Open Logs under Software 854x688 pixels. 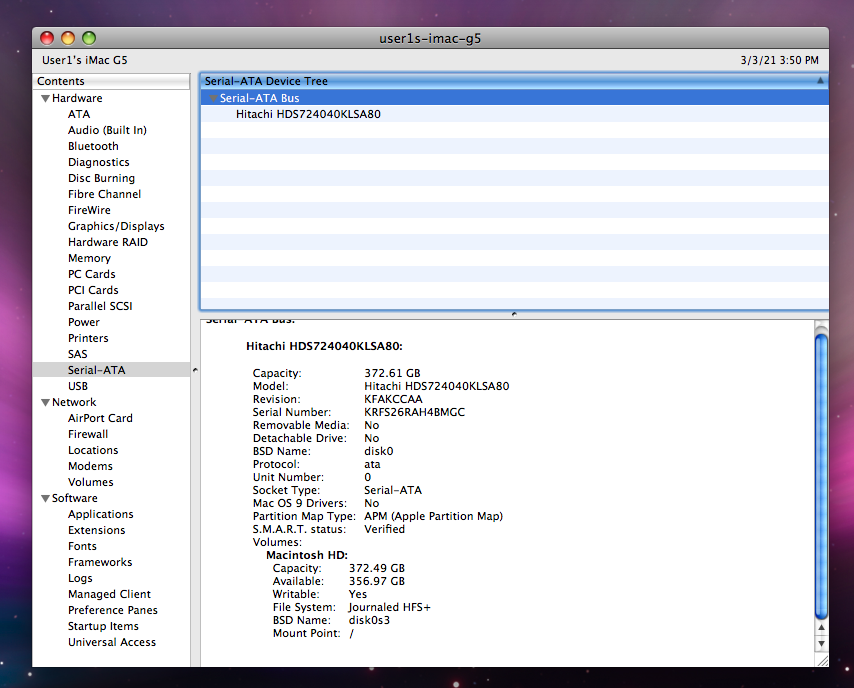[x=80, y=579]
